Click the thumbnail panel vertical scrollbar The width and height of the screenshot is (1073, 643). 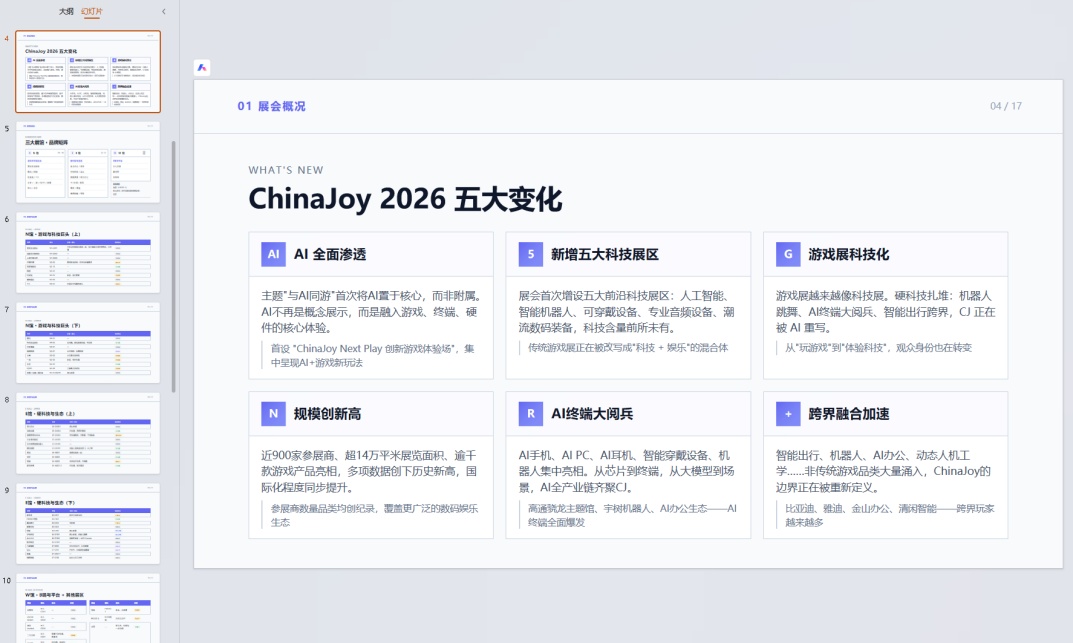click(174, 267)
